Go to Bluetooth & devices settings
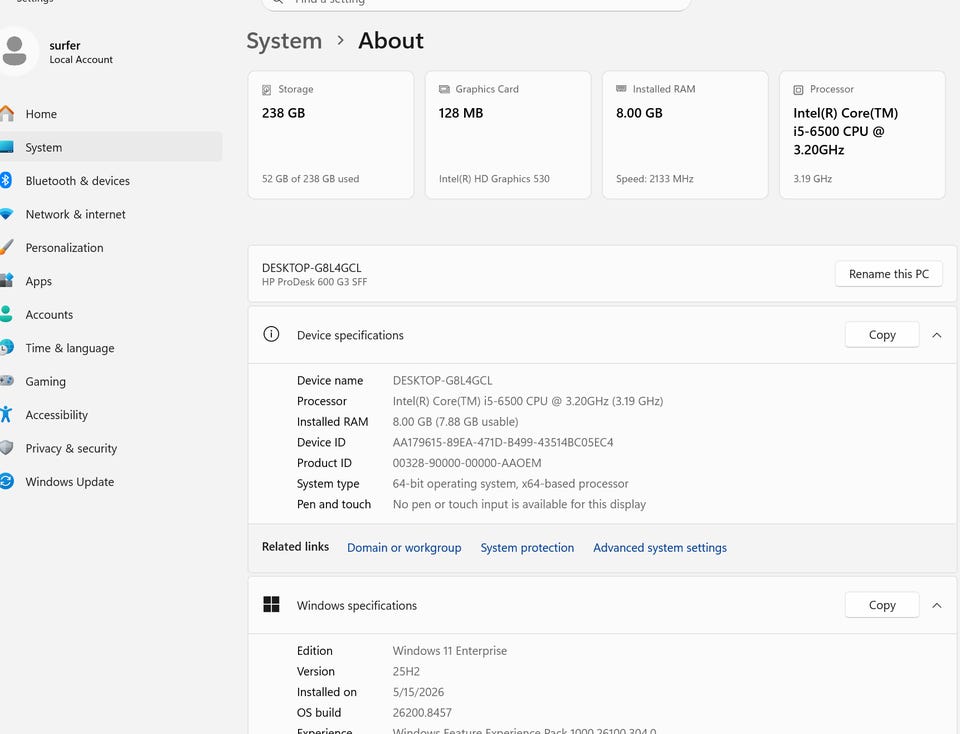 [x=78, y=181]
